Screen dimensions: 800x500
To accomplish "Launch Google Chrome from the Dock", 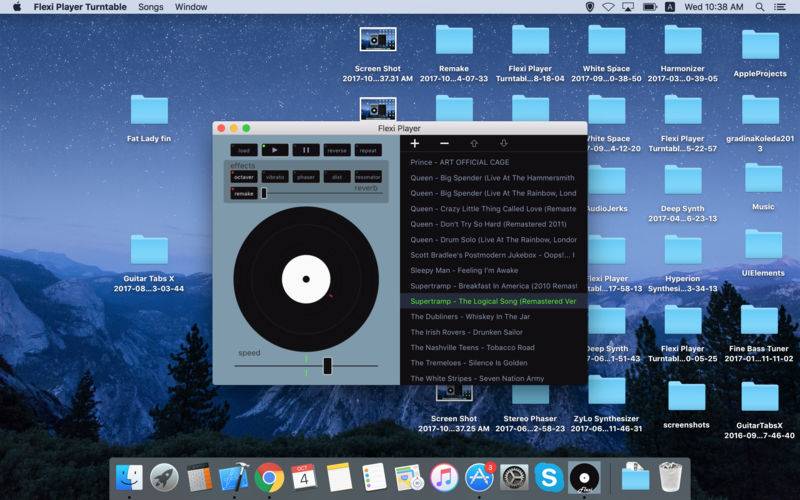I will [269, 478].
